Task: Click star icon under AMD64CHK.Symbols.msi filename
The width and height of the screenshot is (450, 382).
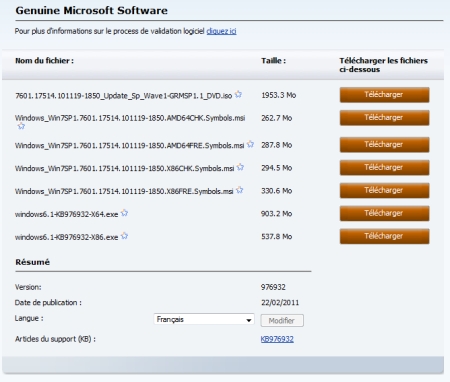Action: (21, 126)
